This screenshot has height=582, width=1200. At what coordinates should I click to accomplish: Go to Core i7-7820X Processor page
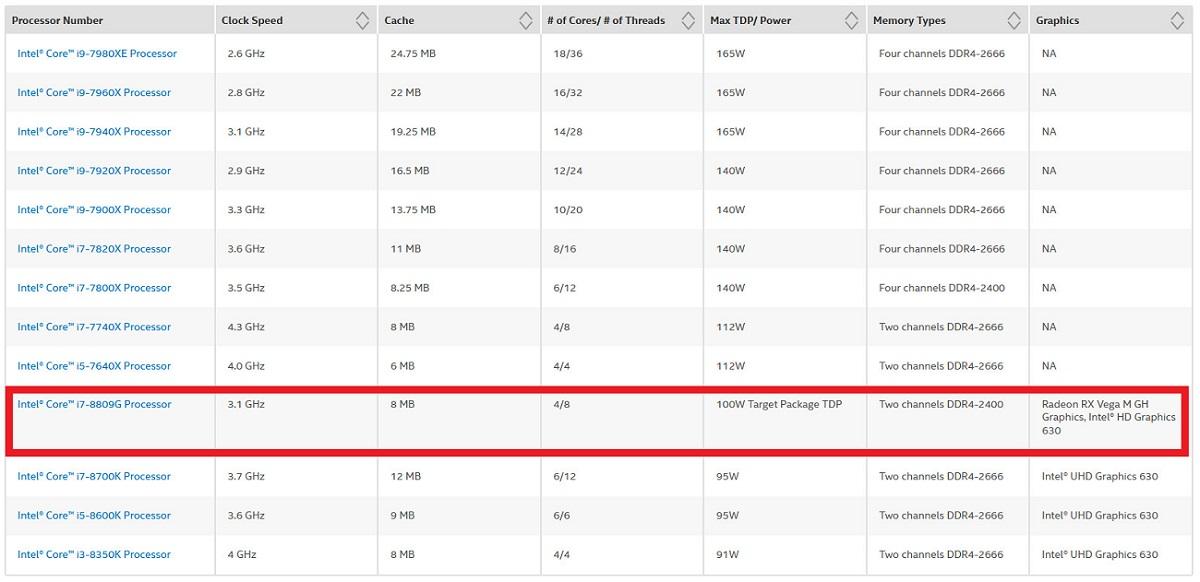(94, 249)
